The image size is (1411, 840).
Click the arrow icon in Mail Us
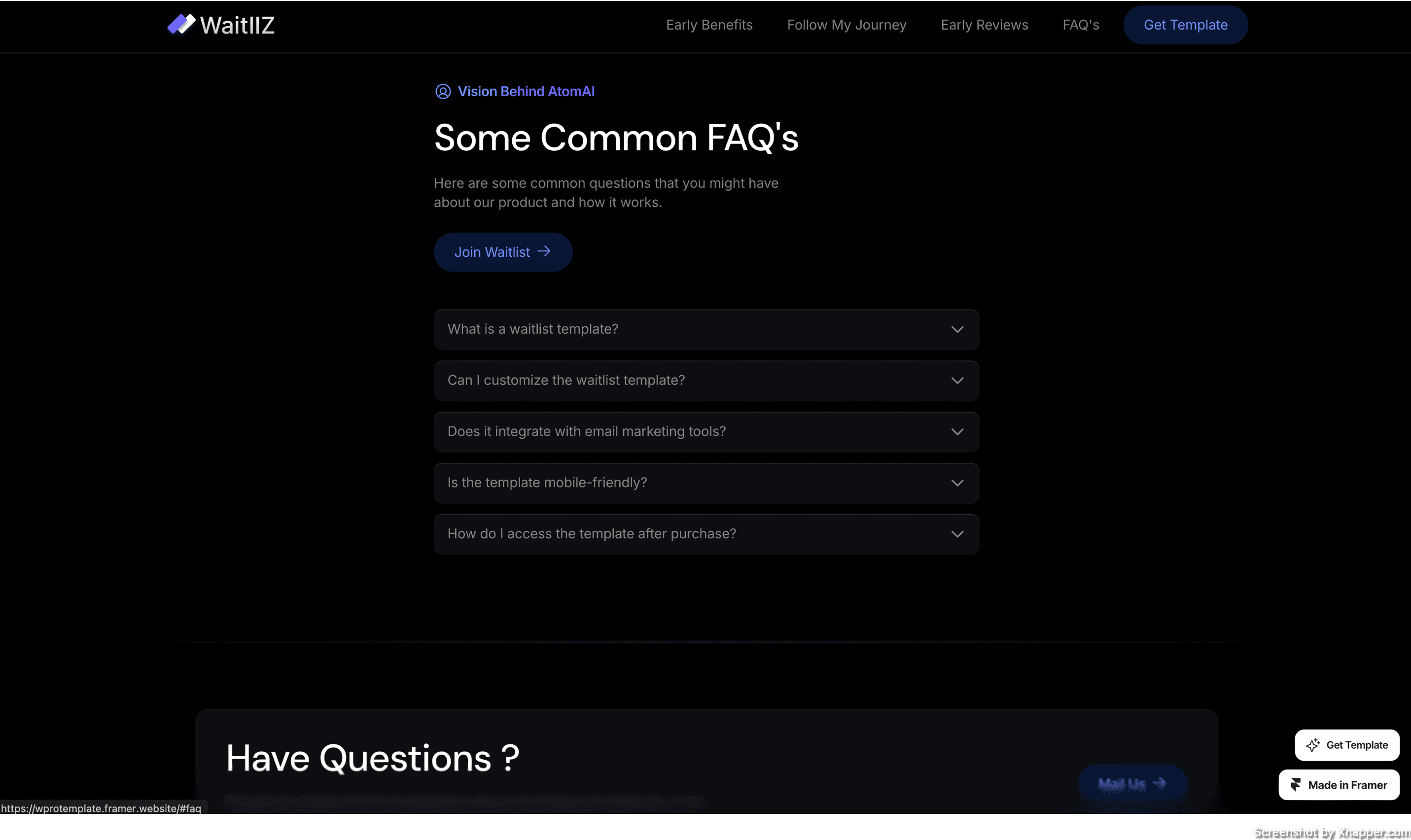(x=1159, y=783)
